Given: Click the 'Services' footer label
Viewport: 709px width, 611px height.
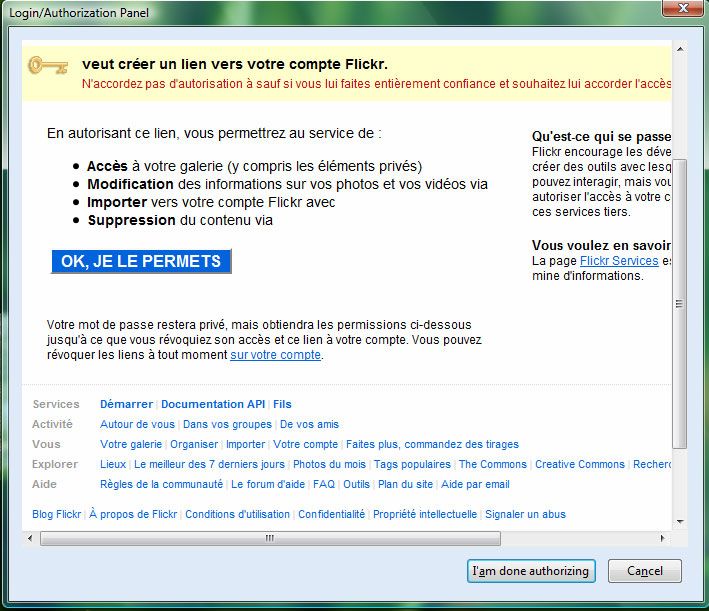Looking at the screenshot, I should click(x=56, y=404).
